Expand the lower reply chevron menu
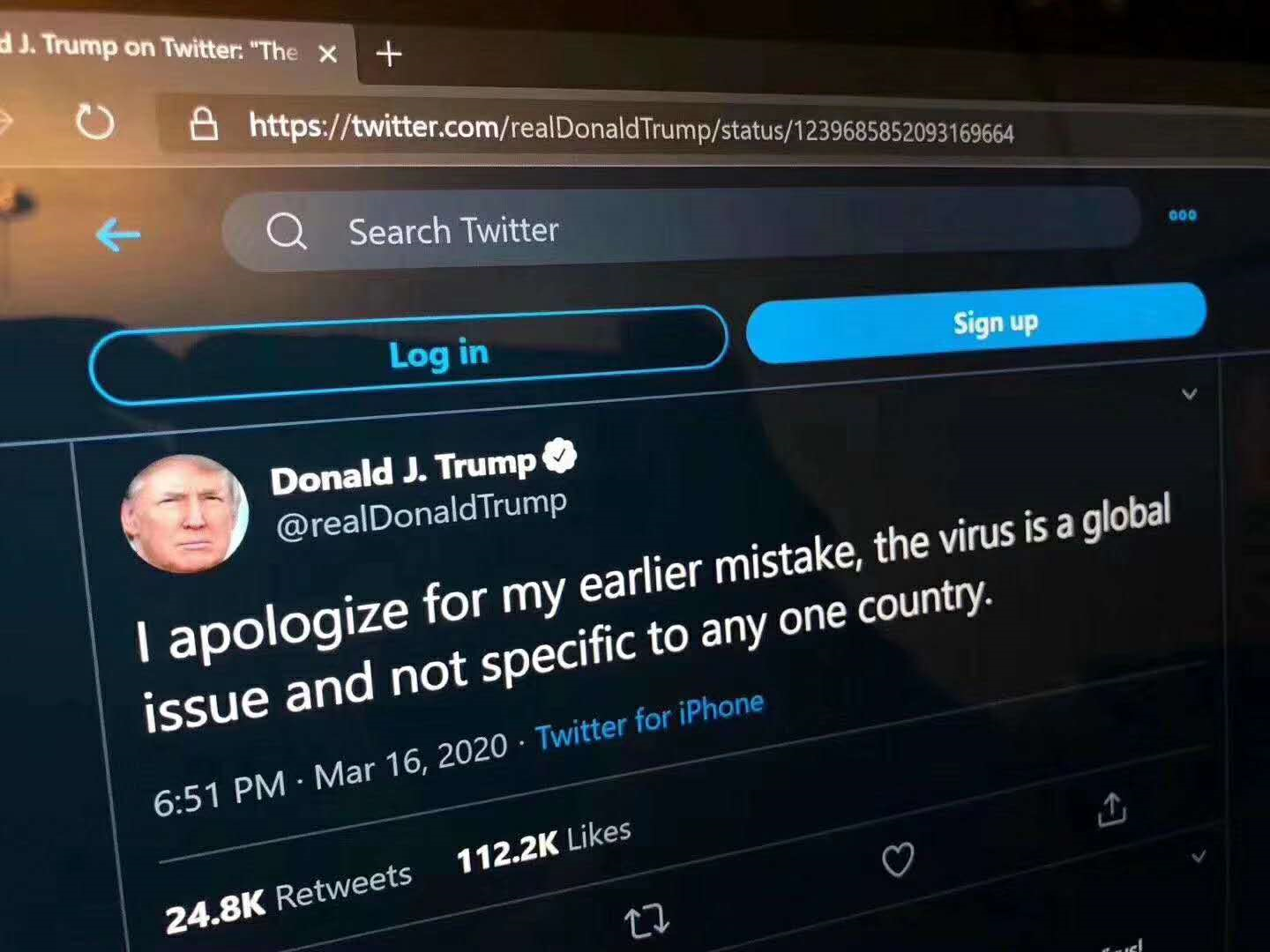Image resolution: width=1270 pixels, height=952 pixels. [1199, 856]
